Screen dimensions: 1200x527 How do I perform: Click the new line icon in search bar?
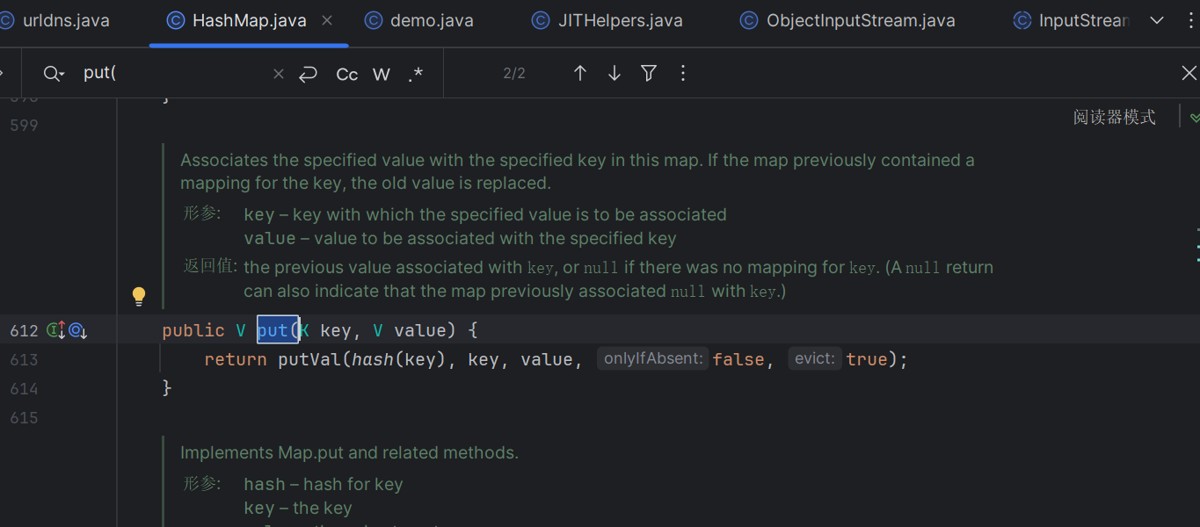click(308, 74)
